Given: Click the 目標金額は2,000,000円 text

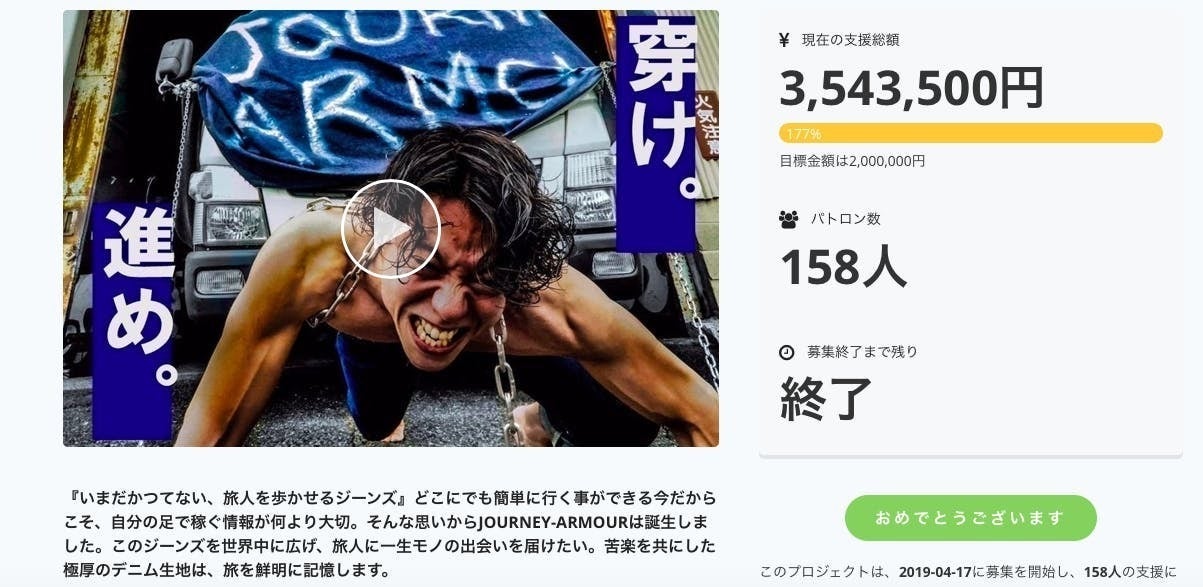Looking at the screenshot, I should (x=852, y=161).
